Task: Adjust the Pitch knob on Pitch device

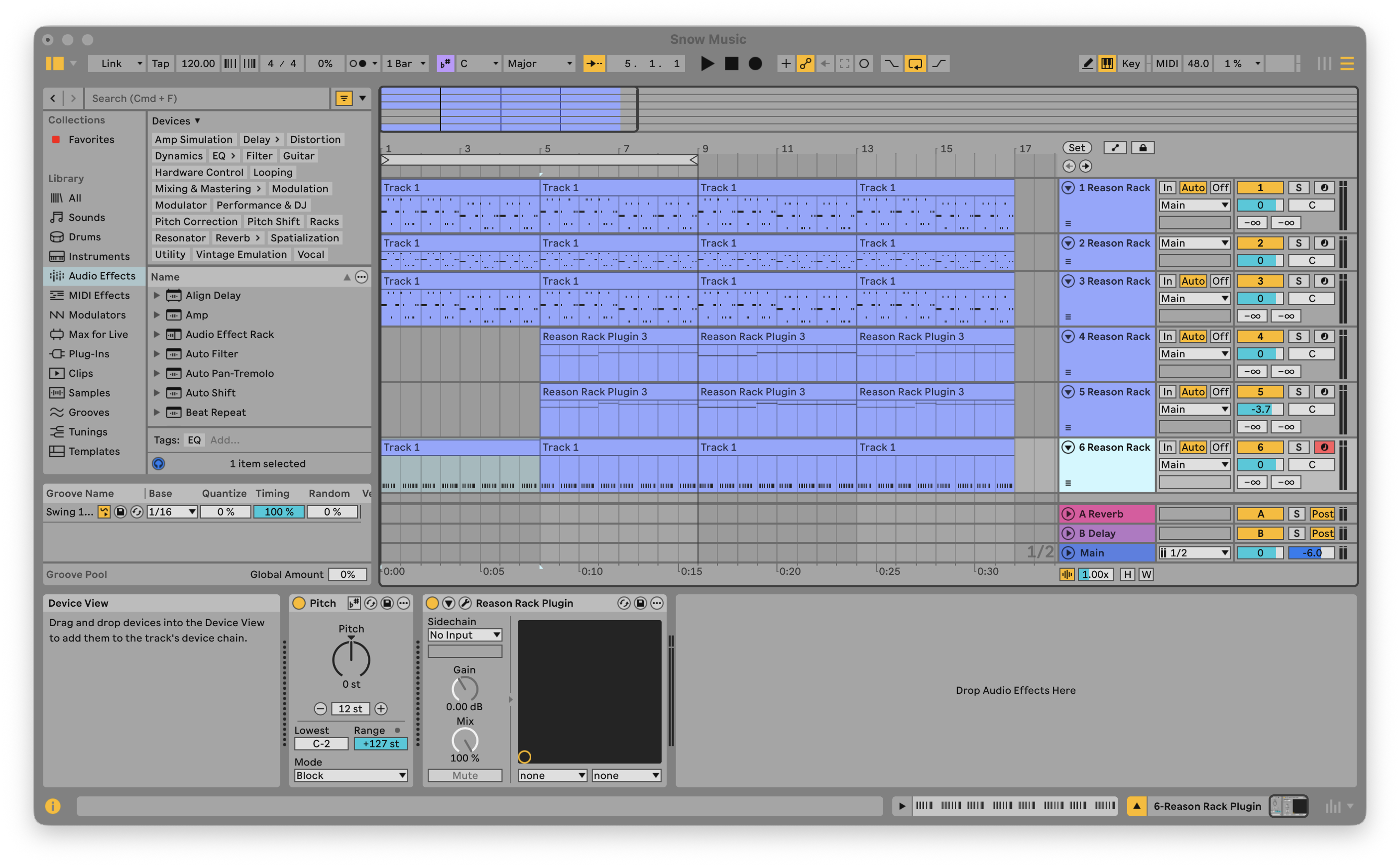Action: click(351, 658)
